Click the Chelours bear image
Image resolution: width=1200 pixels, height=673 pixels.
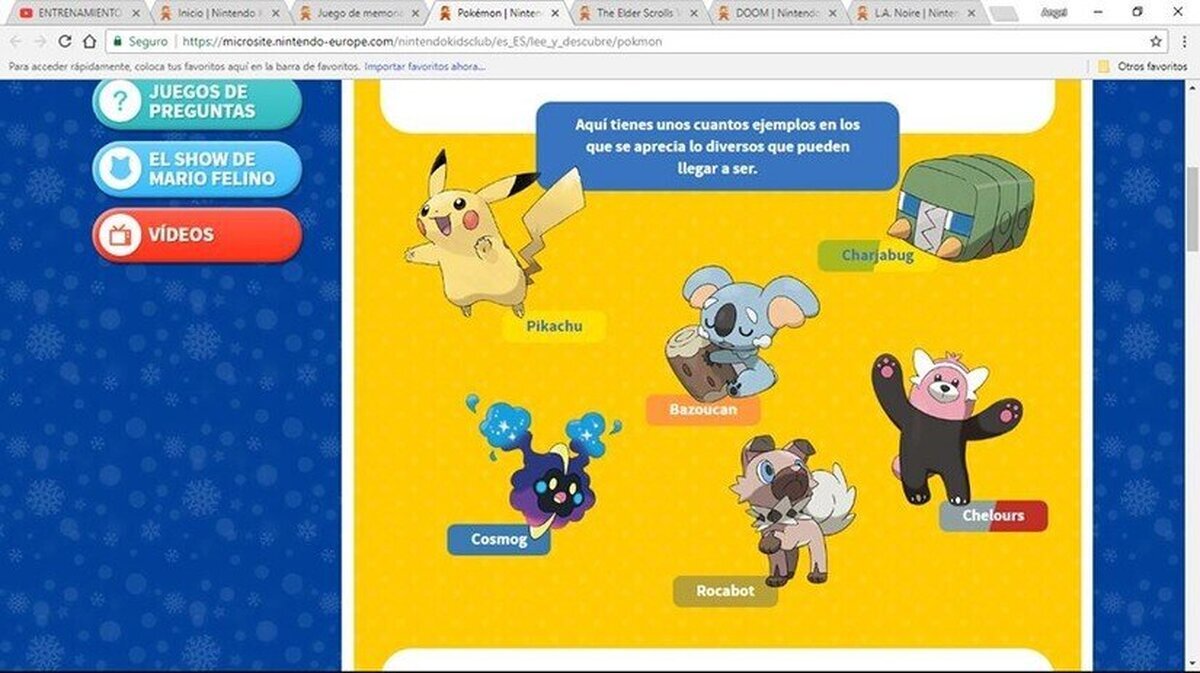tap(946, 427)
